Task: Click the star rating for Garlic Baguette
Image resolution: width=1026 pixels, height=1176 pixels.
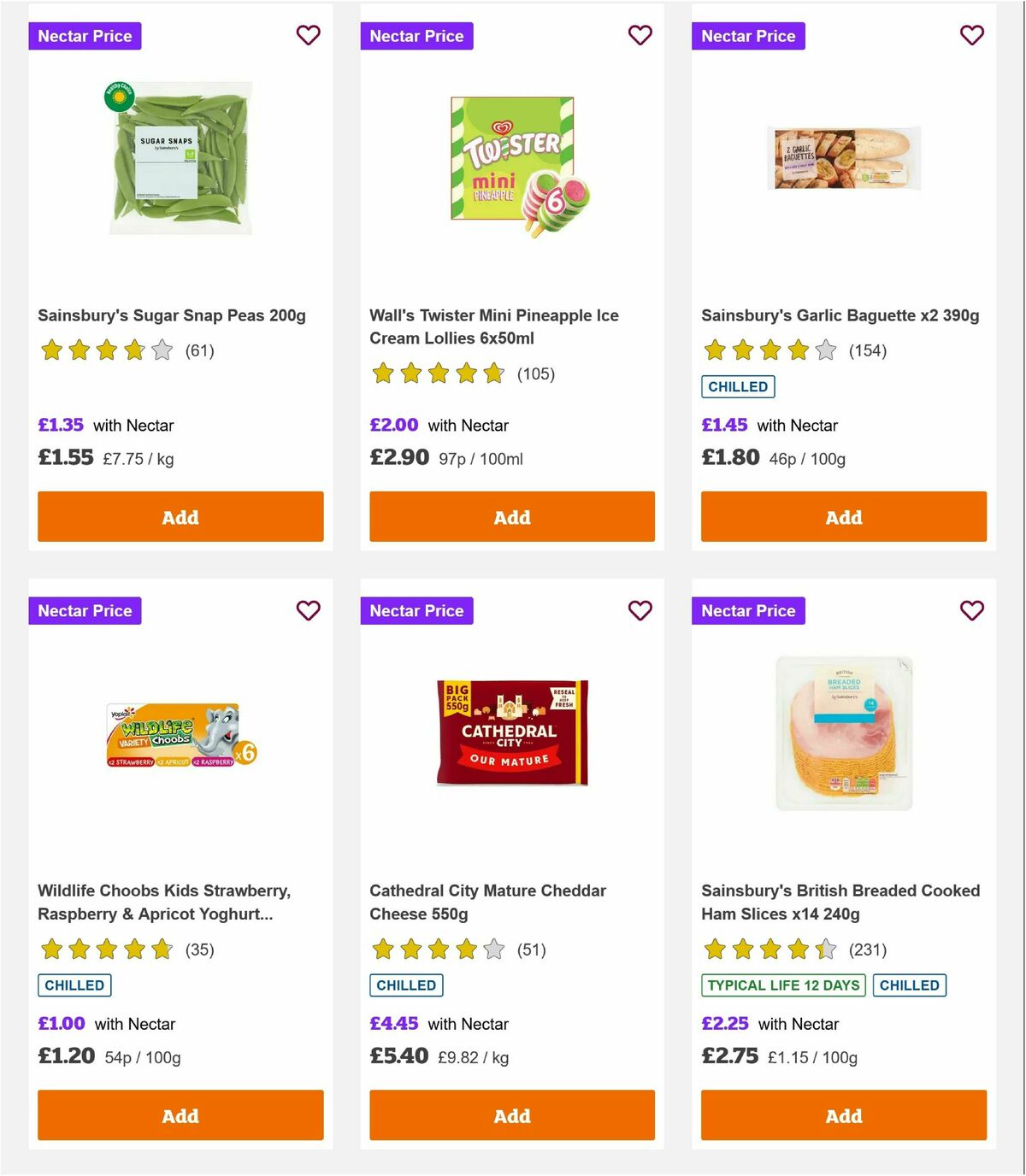Action: pos(769,350)
